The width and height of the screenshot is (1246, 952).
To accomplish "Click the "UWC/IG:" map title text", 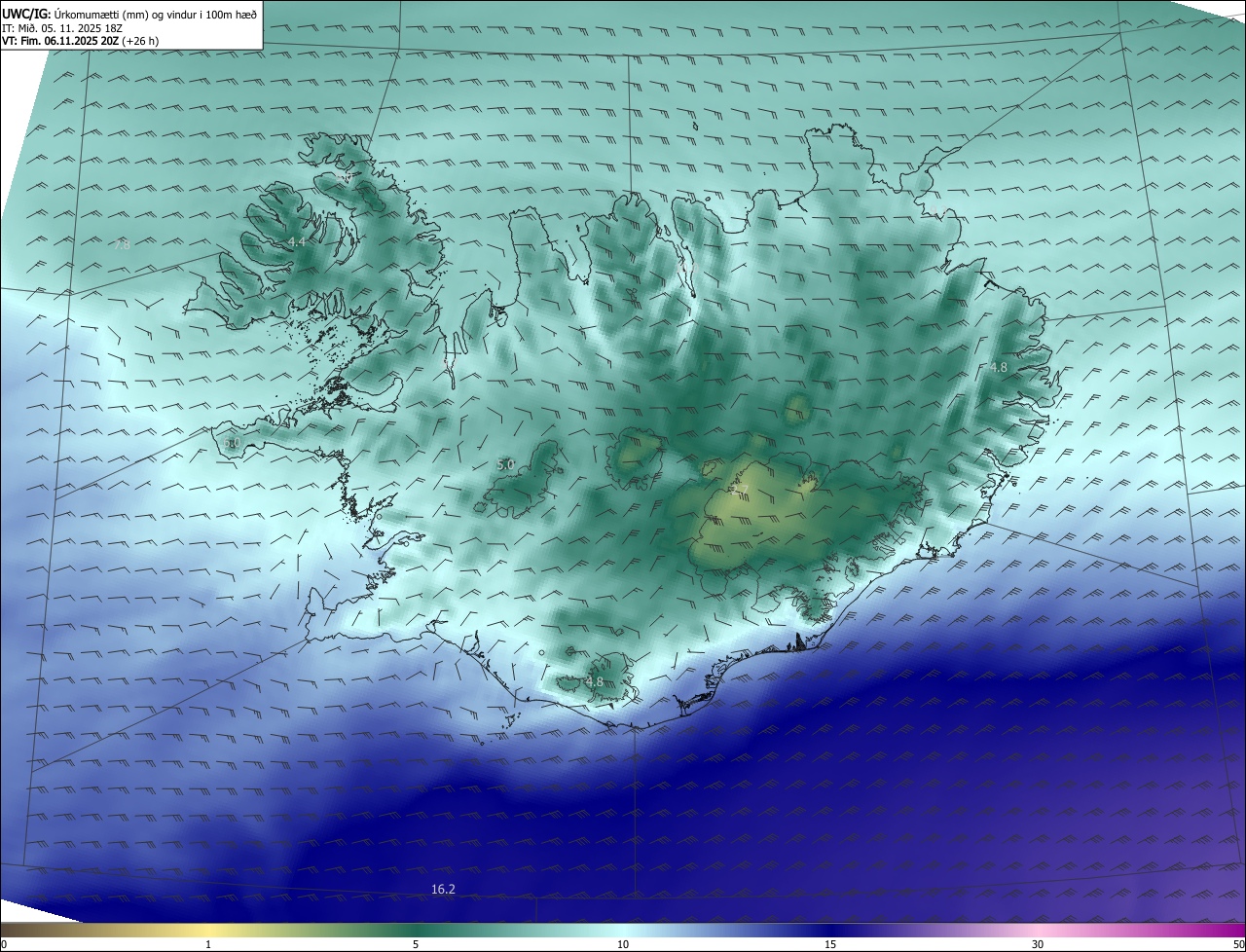I will pyautogui.click(x=26, y=15).
